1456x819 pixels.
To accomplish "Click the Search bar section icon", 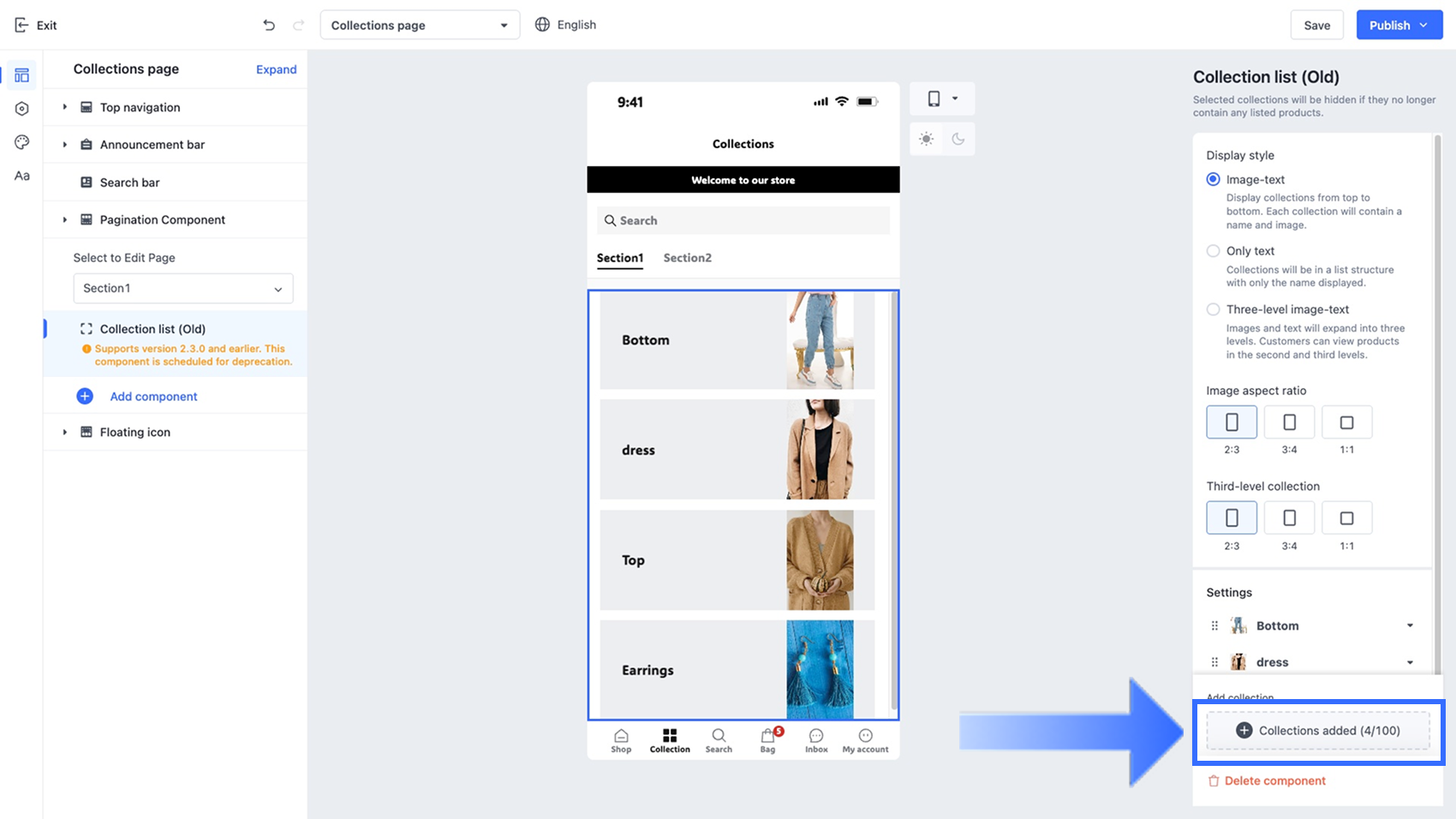I will coord(87,182).
